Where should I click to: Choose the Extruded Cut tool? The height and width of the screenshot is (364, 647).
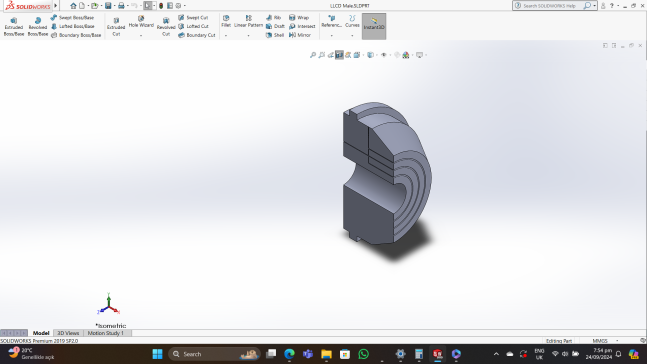(116, 27)
